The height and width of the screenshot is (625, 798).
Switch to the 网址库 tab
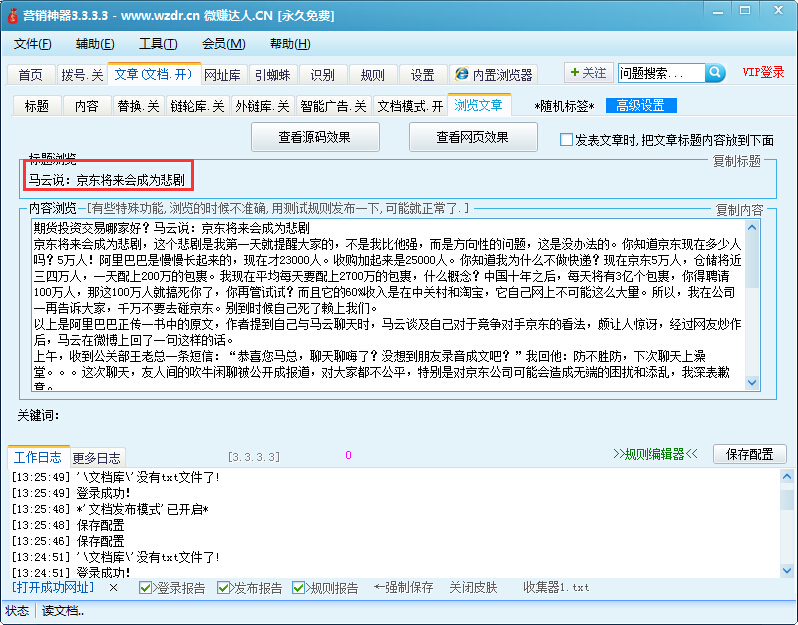222,75
